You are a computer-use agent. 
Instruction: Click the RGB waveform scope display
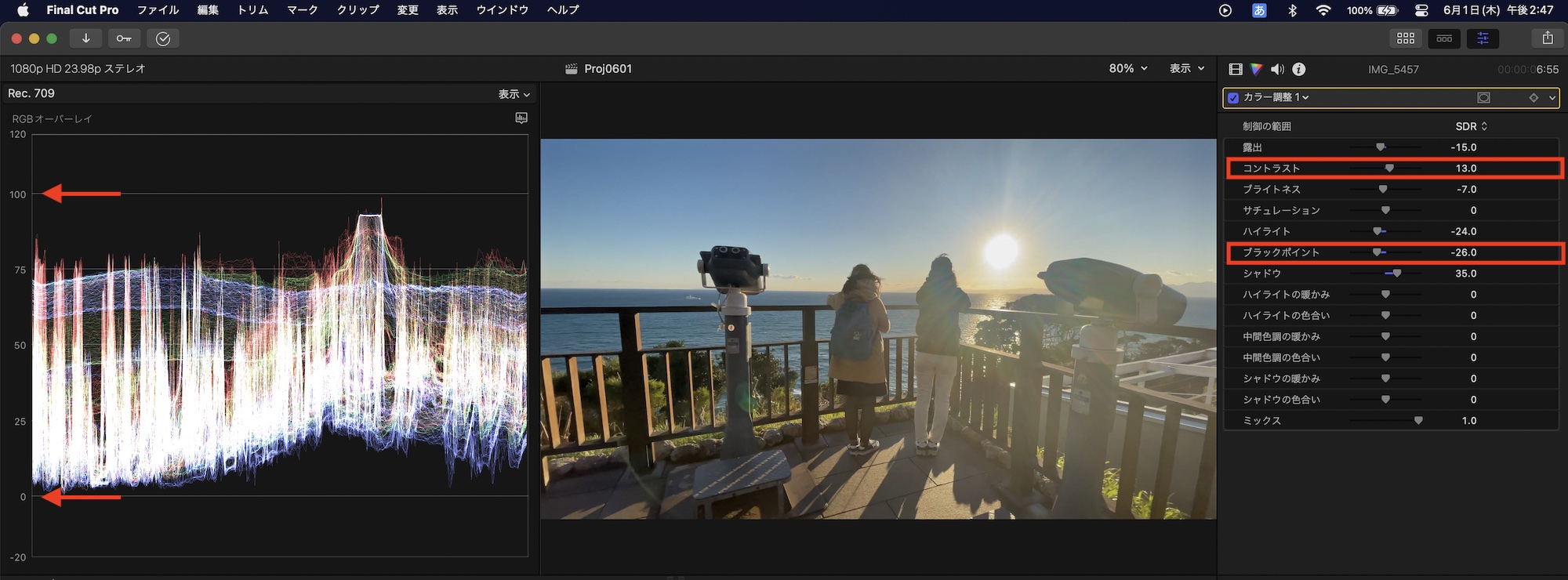[x=280, y=346]
